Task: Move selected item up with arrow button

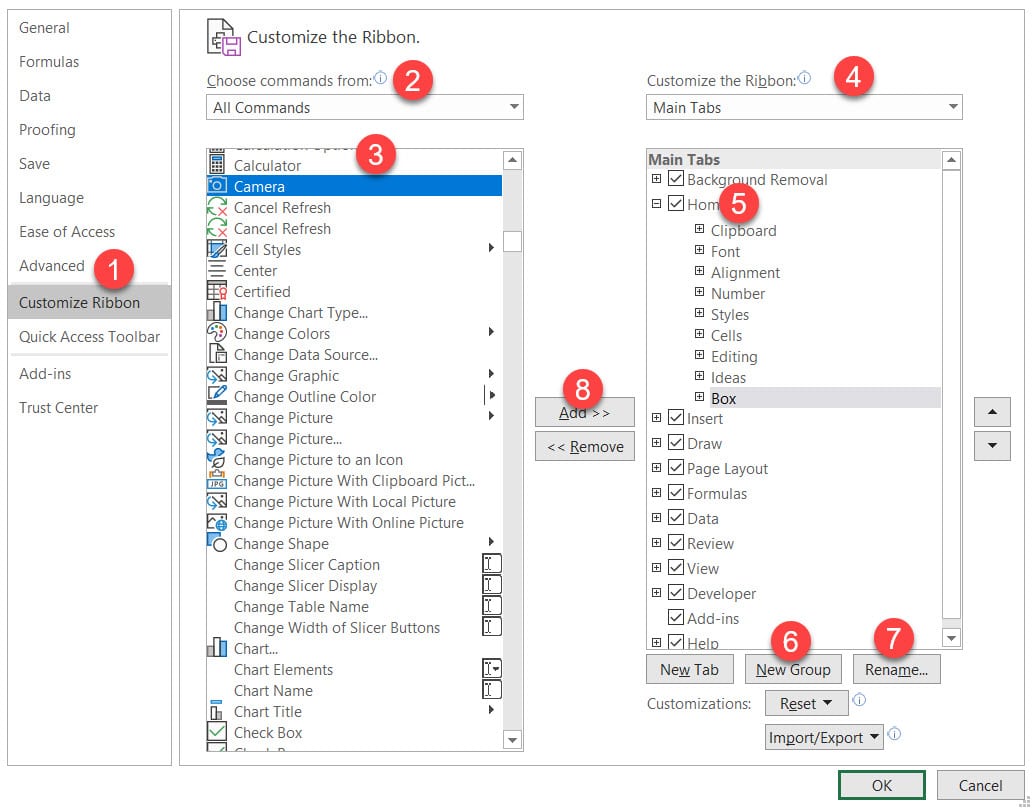Action: coord(992,412)
